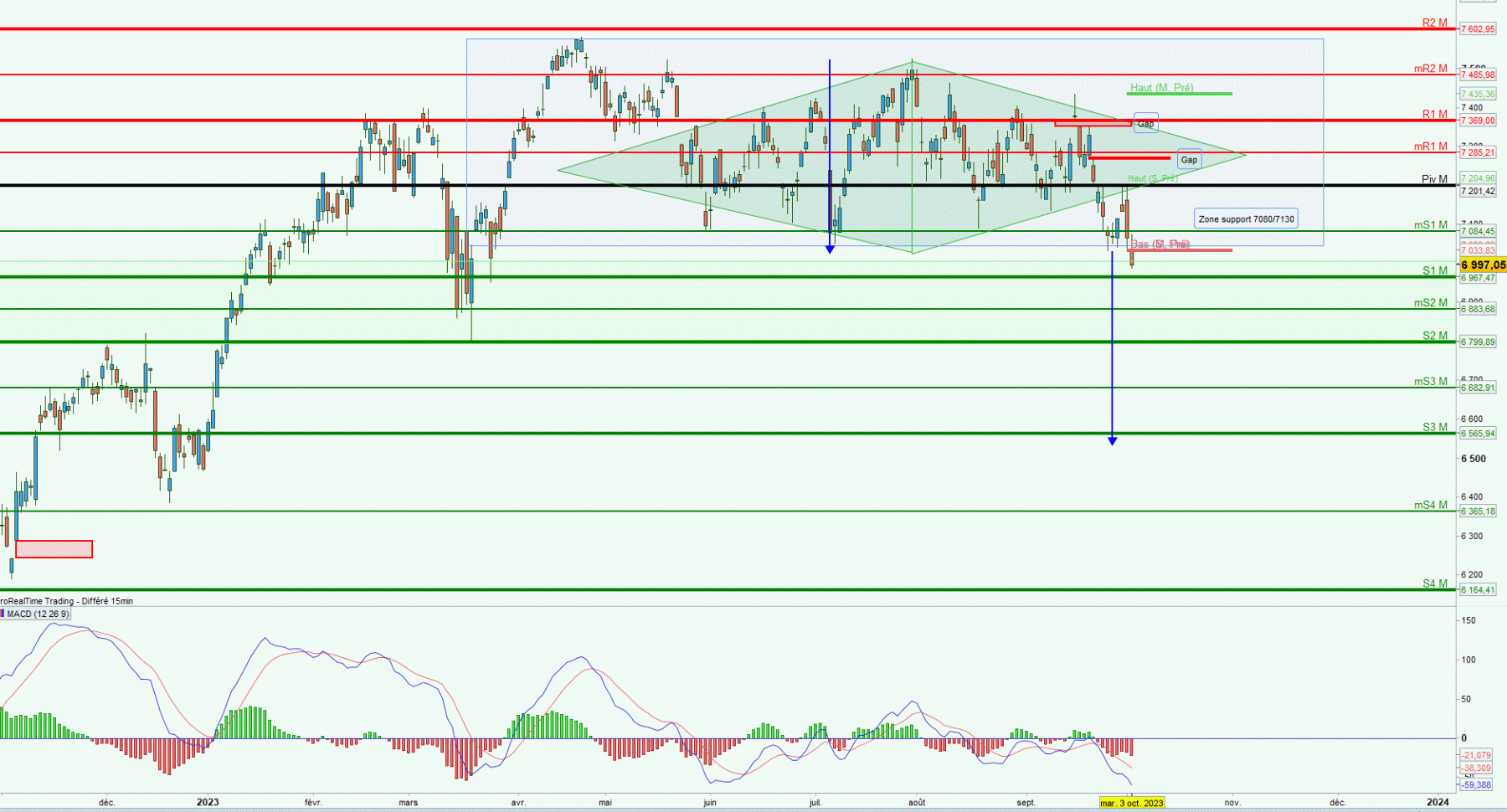Click the 7 204,96 green price tag

(x=1478, y=178)
